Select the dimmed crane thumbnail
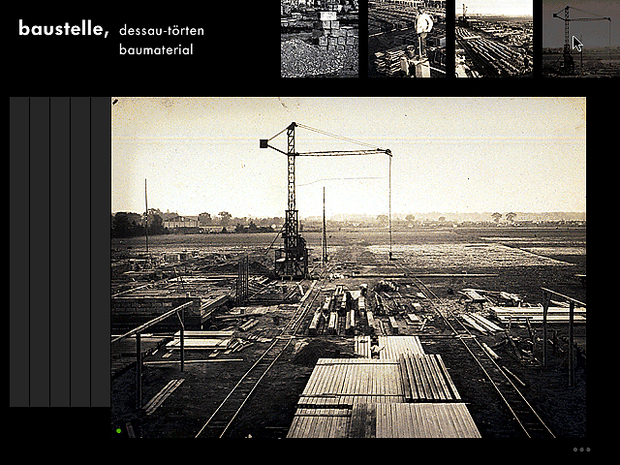This screenshot has height=465, width=620. click(581, 38)
